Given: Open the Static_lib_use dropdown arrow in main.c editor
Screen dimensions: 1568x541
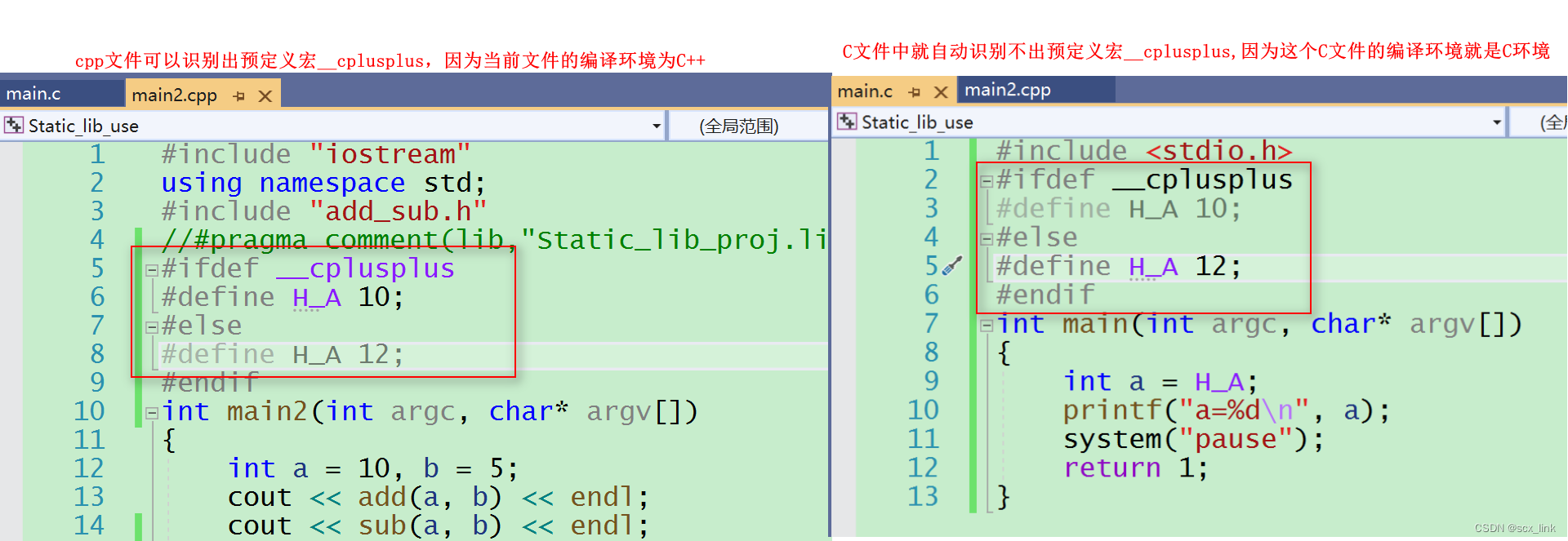Looking at the screenshot, I should click(x=1496, y=122).
